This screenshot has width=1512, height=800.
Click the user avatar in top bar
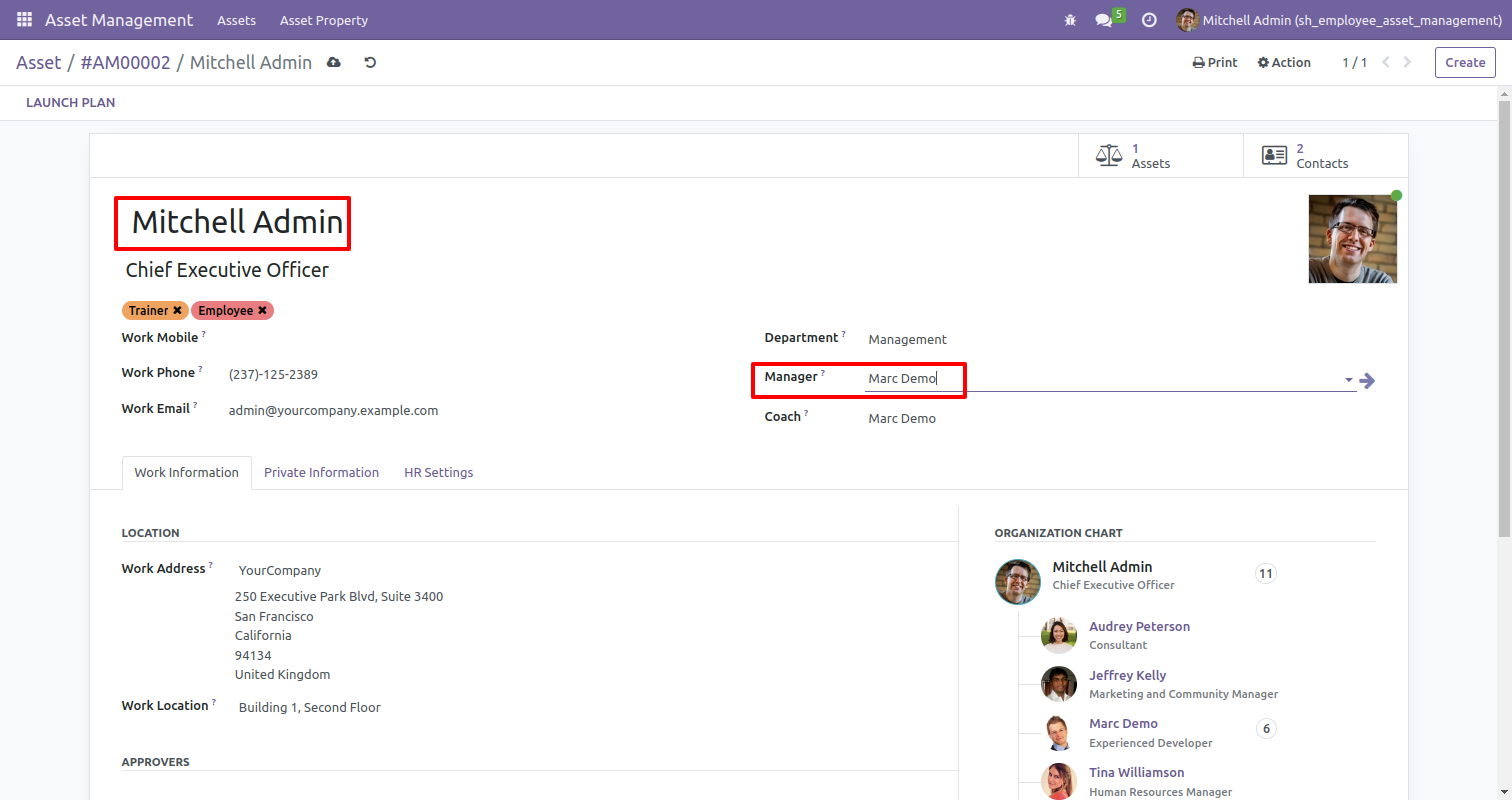(x=1187, y=20)
